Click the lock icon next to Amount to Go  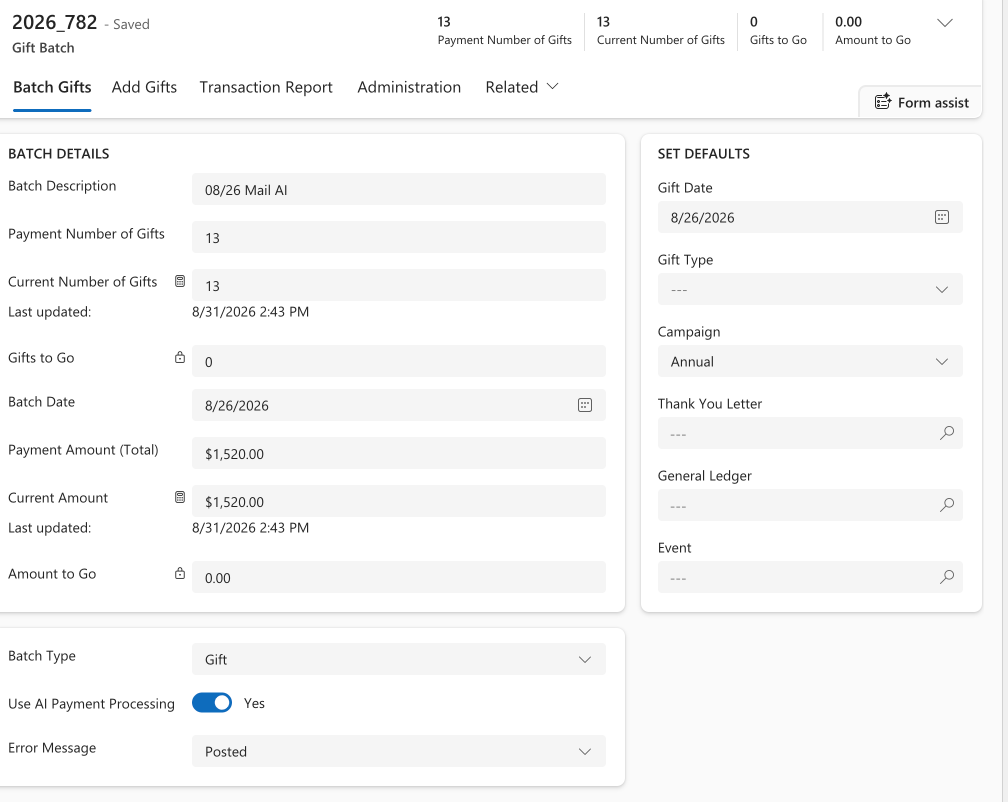click(x=180, y=573)
